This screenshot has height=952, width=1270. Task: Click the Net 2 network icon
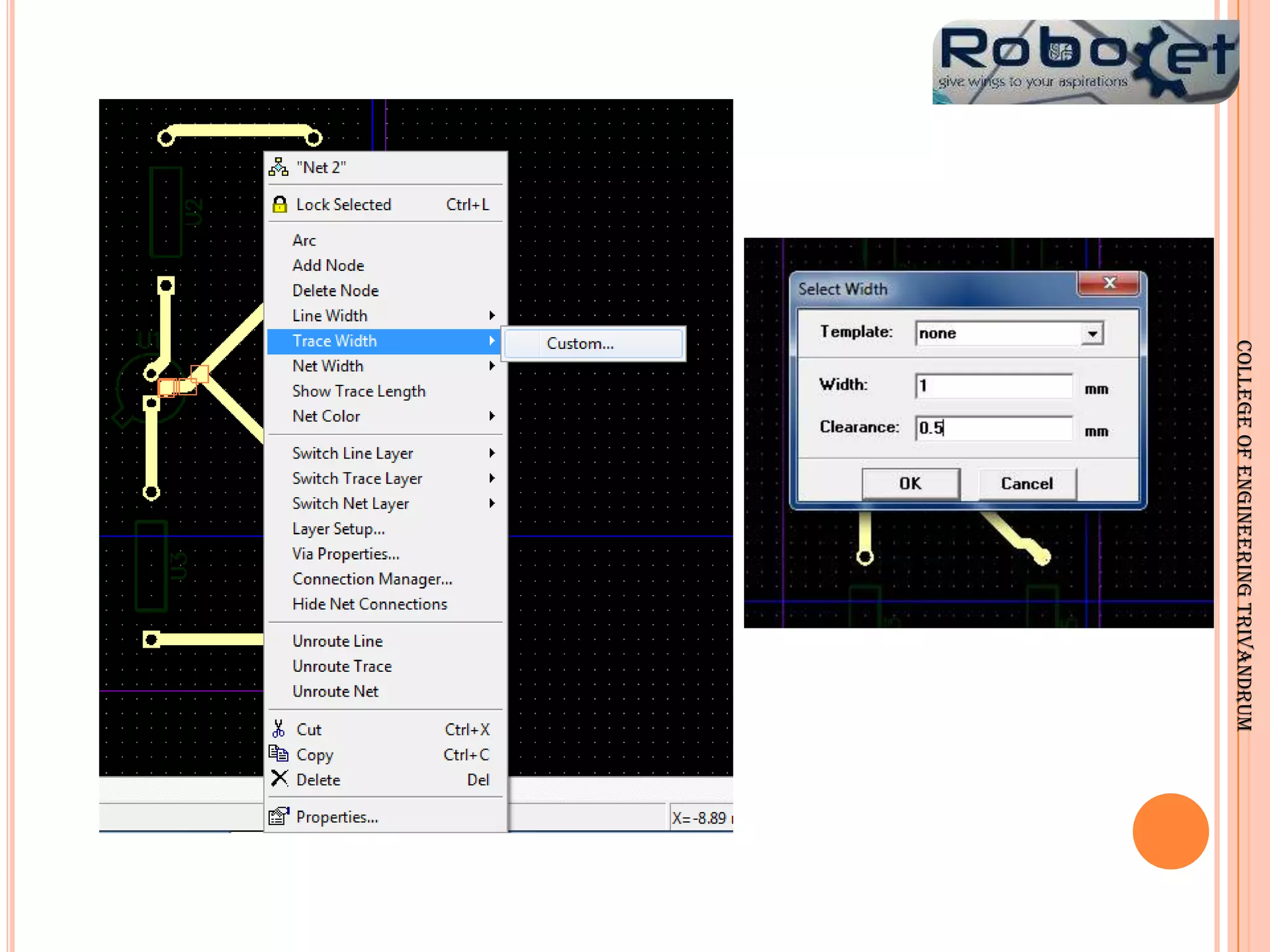(278, 167)
